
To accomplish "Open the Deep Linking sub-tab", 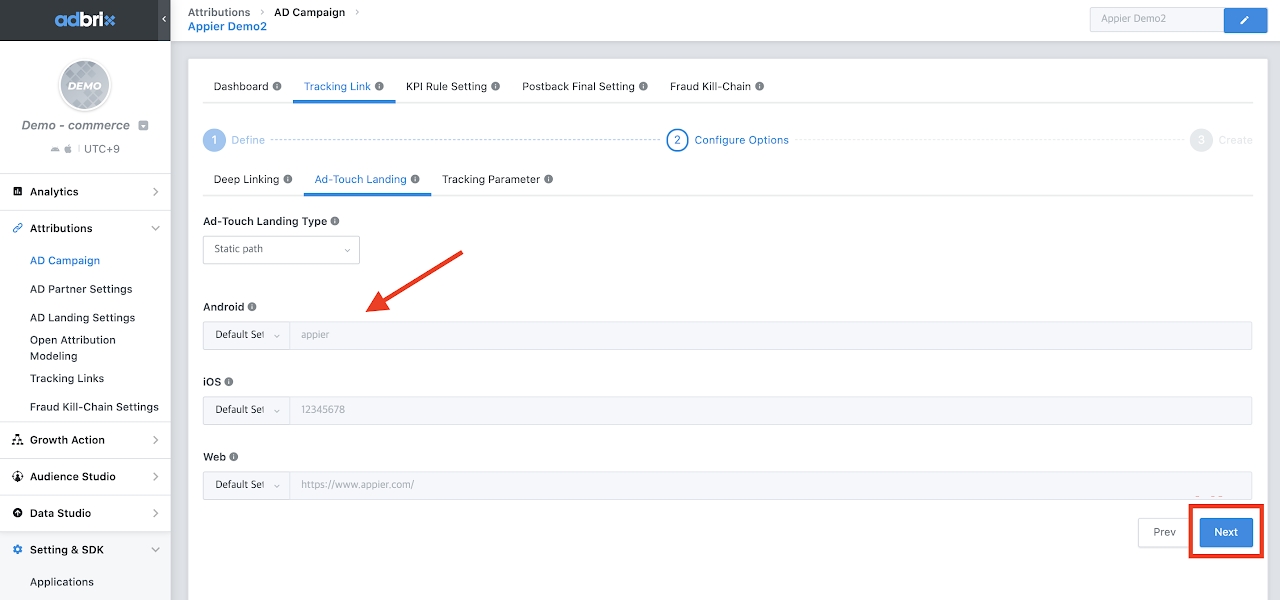I will [x=246, y=180].
